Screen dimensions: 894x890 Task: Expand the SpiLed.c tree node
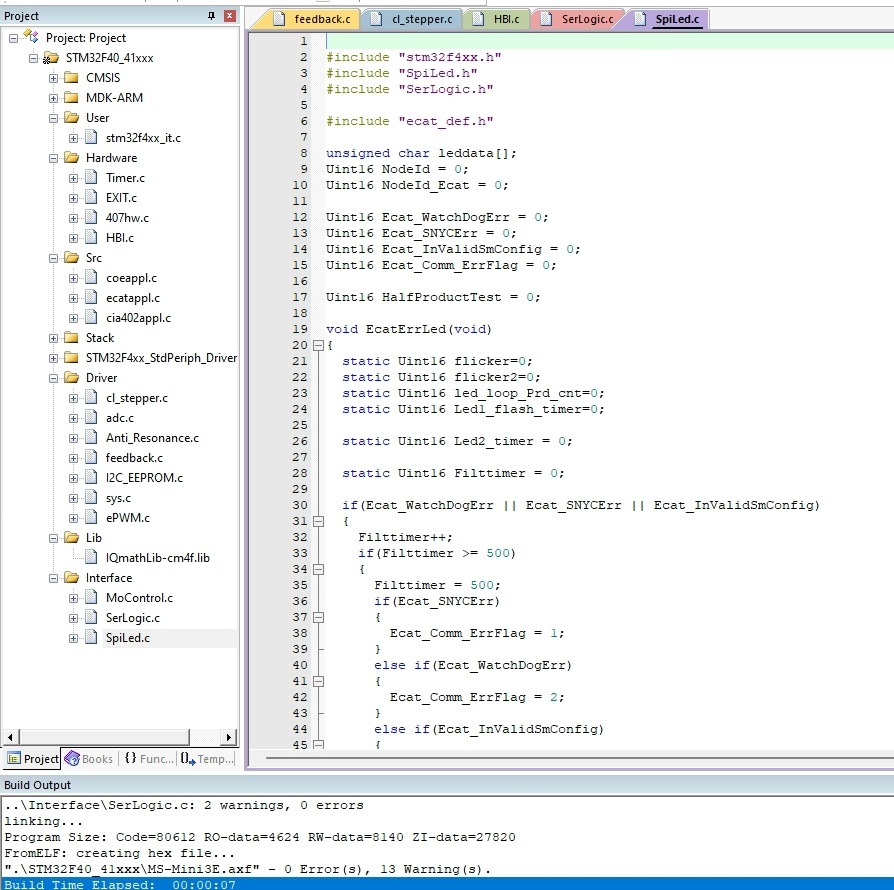click(73, 638)
